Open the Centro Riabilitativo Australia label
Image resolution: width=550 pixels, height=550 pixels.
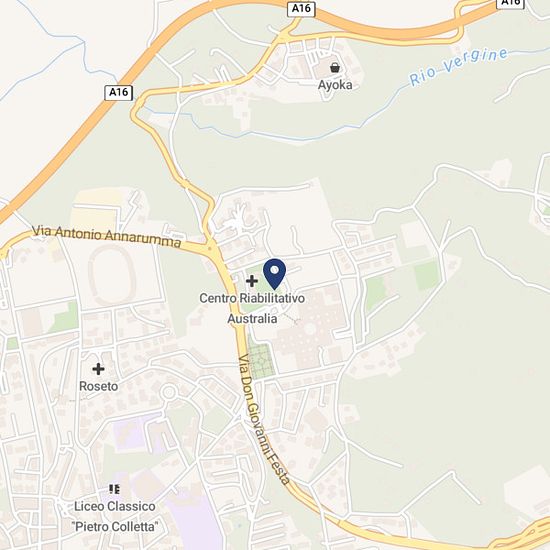point(252,308)
